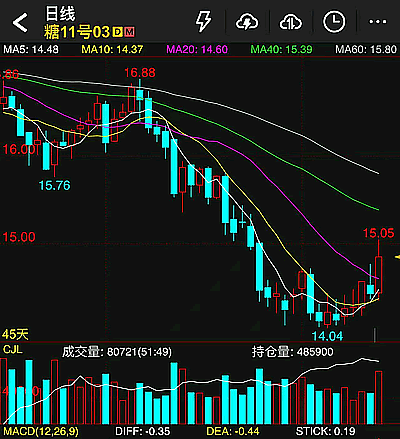Tap the lightning bolt quick trade icon
The width and height of the screenshot is (400, 439).
(203, 21)
